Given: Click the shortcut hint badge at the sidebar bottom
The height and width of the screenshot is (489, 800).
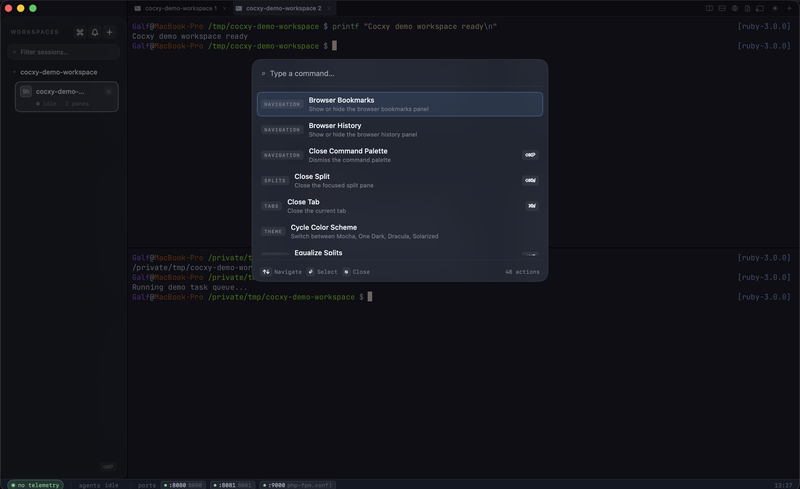Looking at the screenshot, I should tap(108, 467).
